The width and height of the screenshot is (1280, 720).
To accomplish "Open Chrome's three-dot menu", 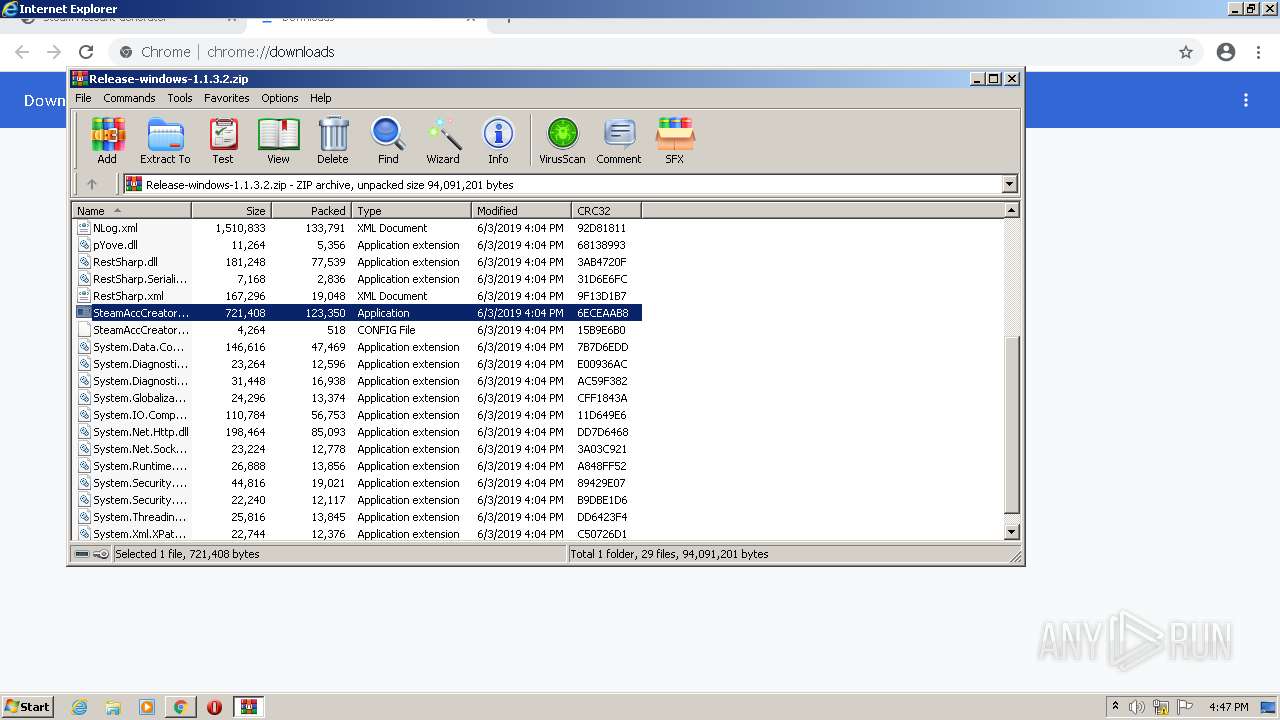I will 1258,52.
